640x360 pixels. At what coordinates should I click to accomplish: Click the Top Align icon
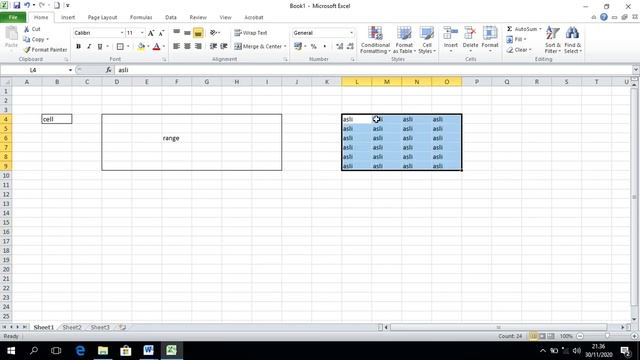(176, 33)
